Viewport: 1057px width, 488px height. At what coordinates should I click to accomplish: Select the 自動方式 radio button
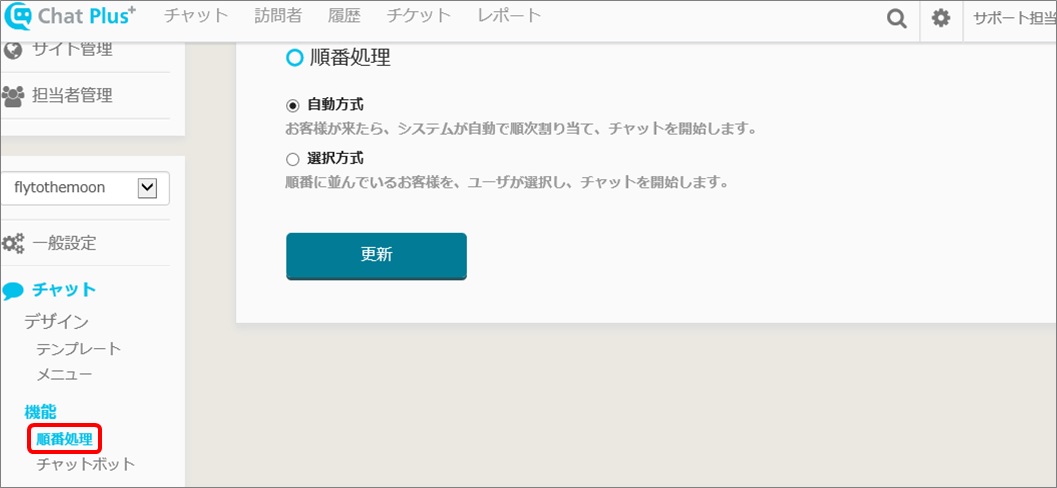click(293, 106)
